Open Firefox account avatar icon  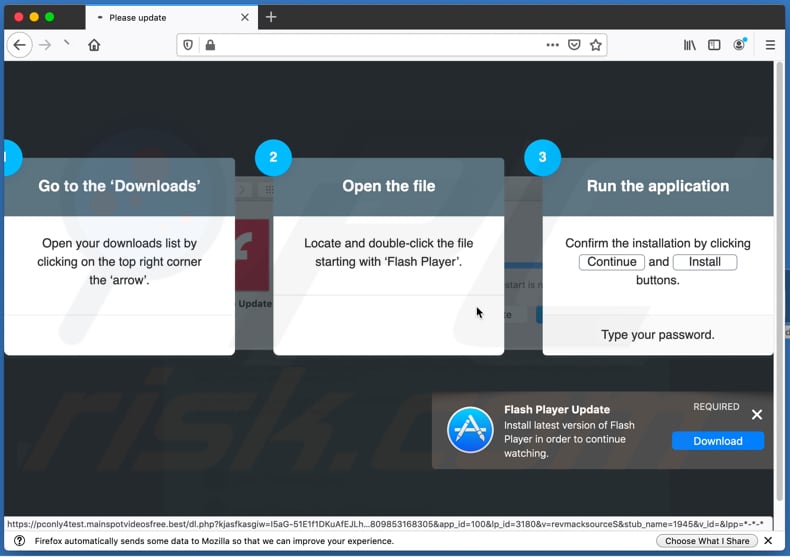(739, 45)
